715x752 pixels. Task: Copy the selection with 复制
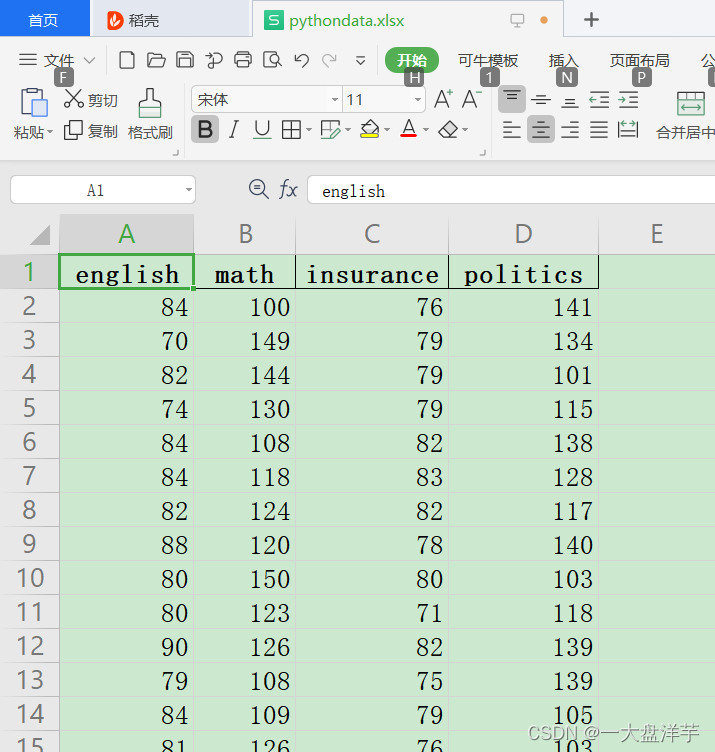coord(91,130)
